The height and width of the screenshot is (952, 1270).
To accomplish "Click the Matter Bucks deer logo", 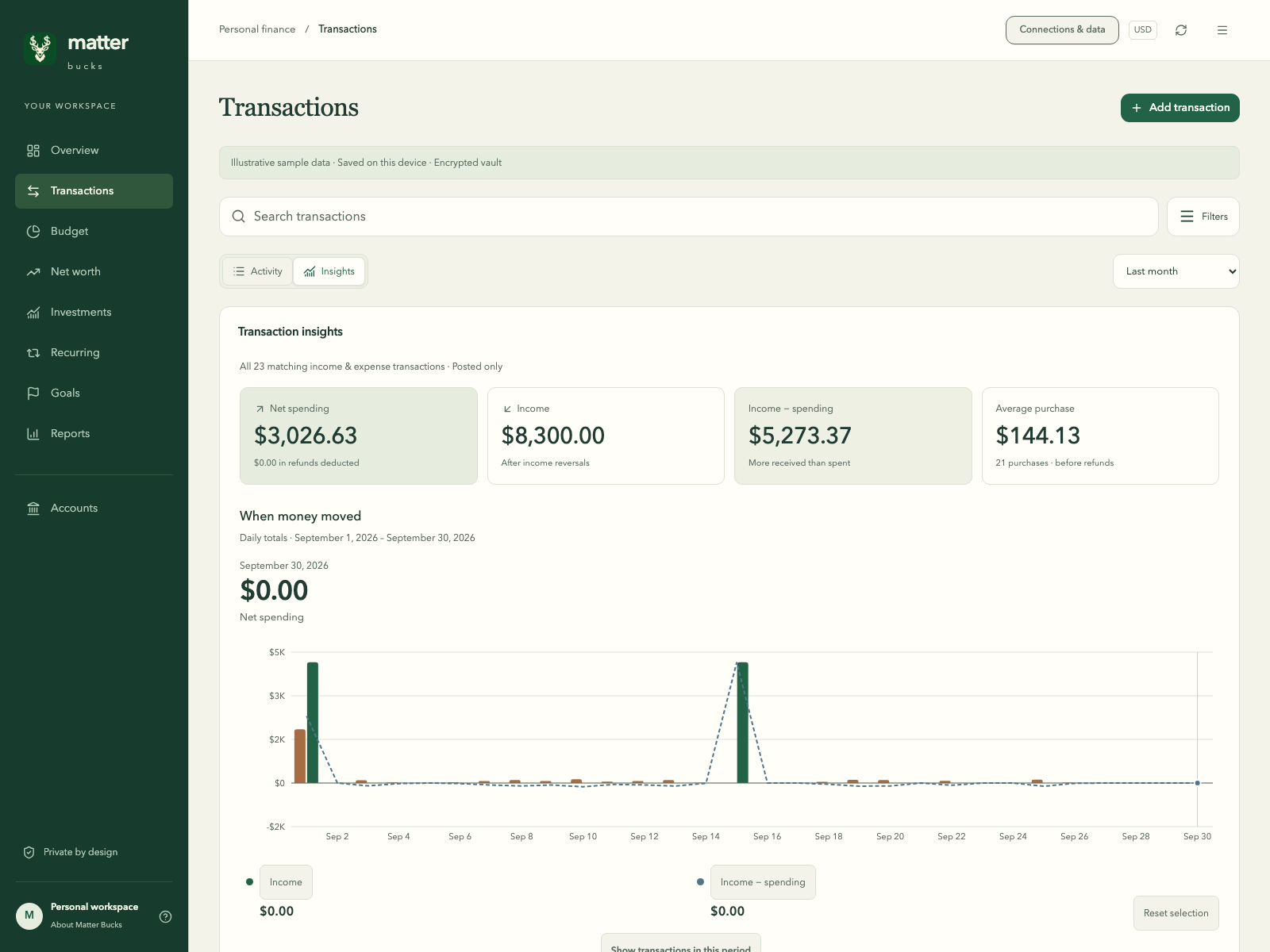I will [x=40, y=49].
